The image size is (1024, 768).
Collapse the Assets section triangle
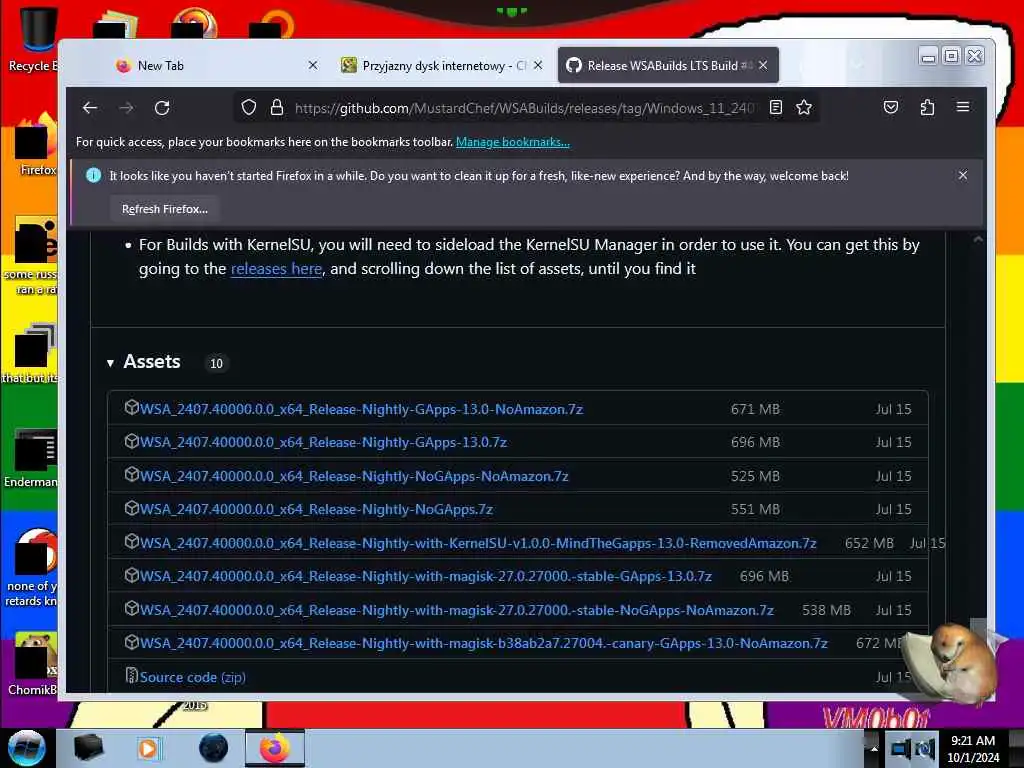[x=110, y=363]
